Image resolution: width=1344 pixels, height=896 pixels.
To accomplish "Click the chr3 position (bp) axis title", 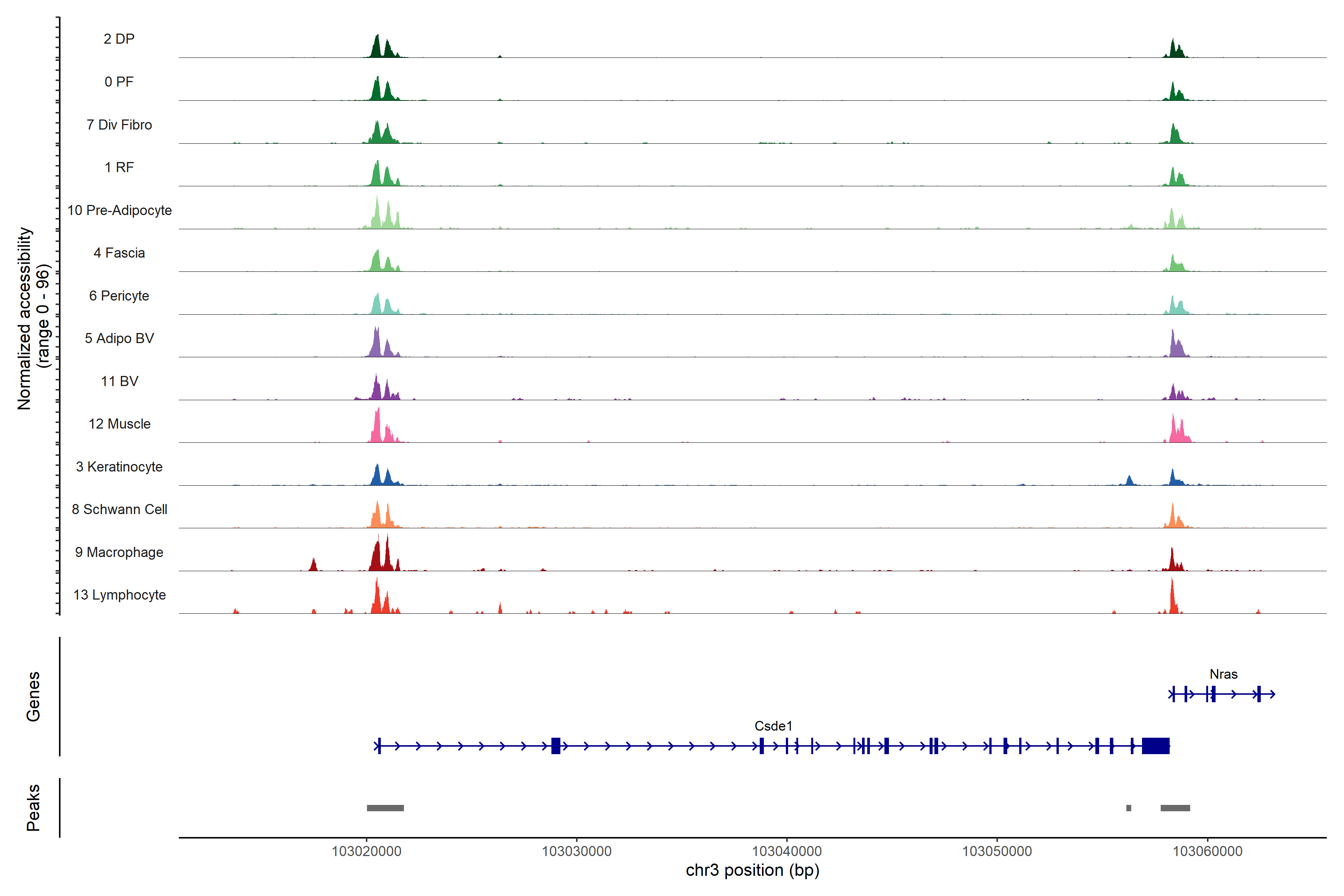I will [752, 870].
